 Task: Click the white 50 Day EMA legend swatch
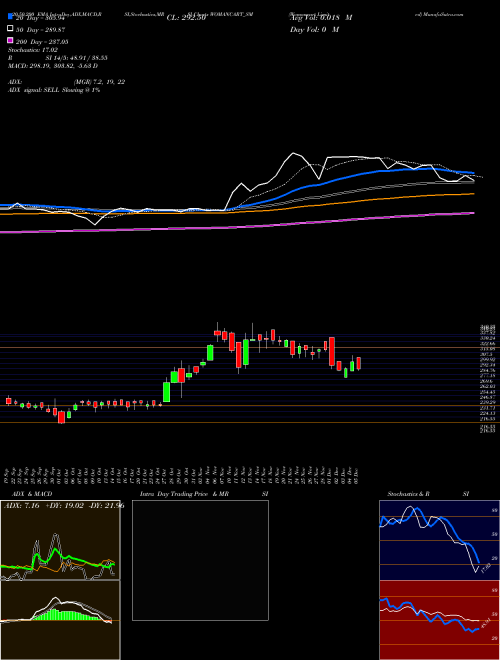[10, 29]
